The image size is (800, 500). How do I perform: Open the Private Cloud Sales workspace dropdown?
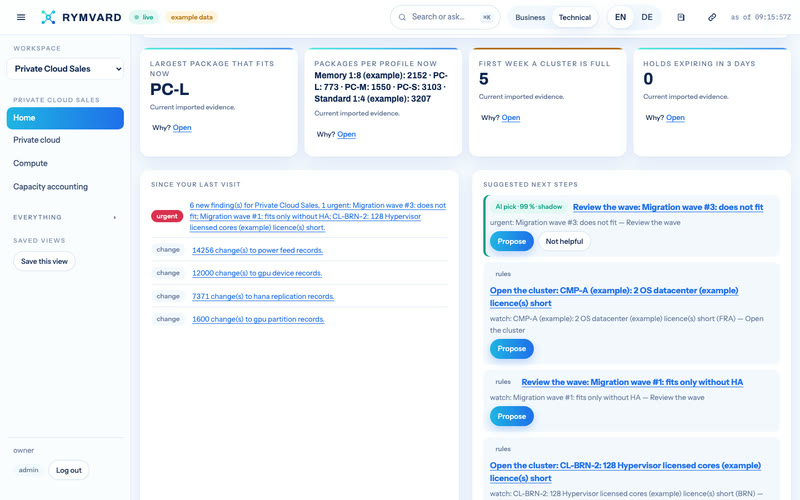pyautogui.click(x=65, y=69)
